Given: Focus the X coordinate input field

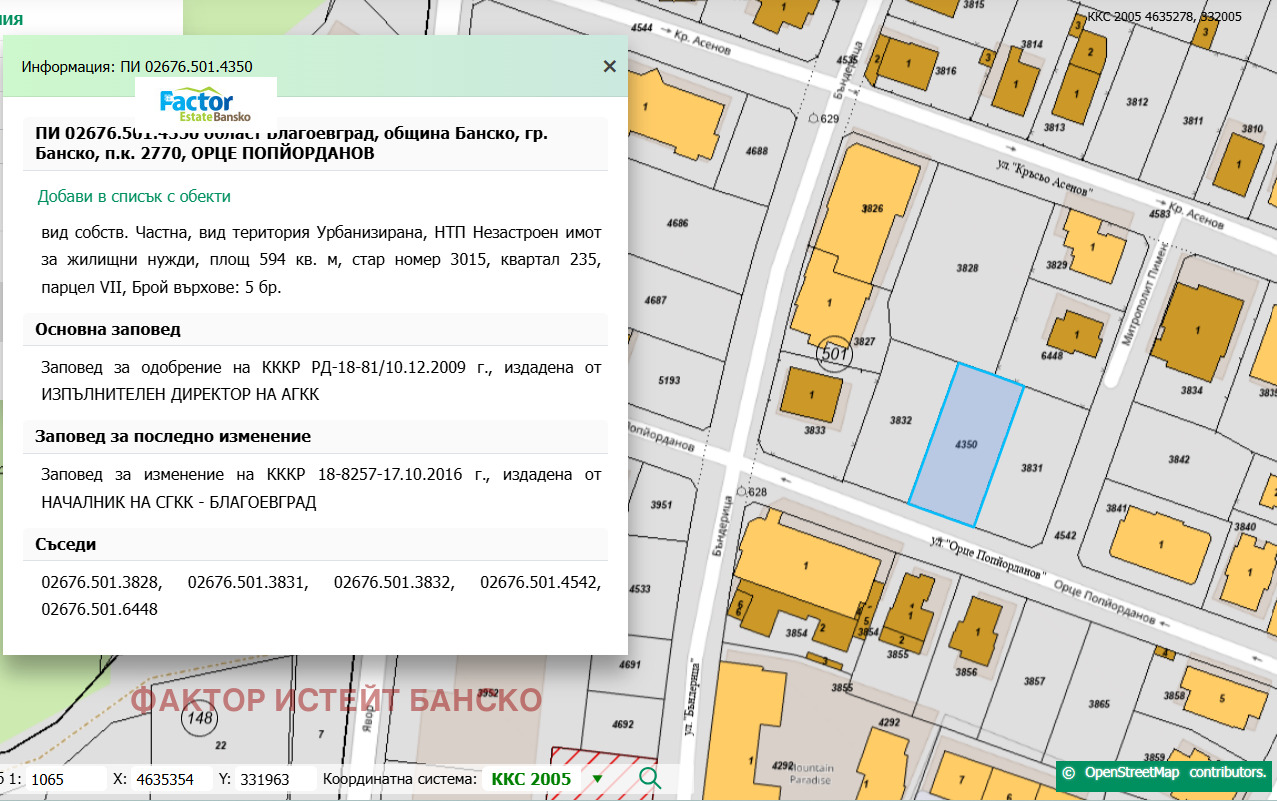Looking at the screenshot, I should (x=171, y=779).
